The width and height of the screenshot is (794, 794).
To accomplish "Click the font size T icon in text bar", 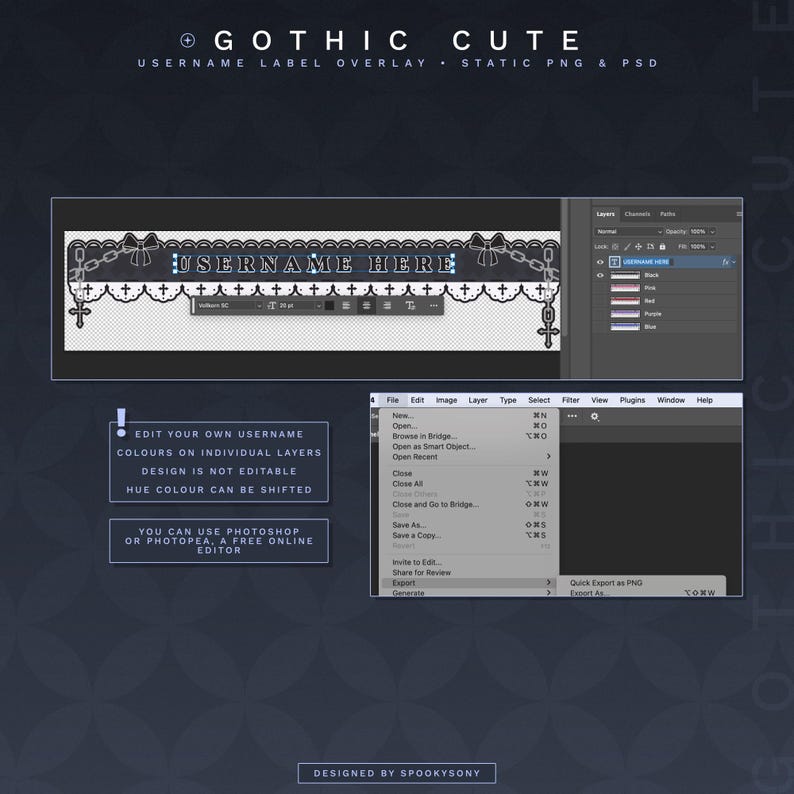I will pos(271,305).
